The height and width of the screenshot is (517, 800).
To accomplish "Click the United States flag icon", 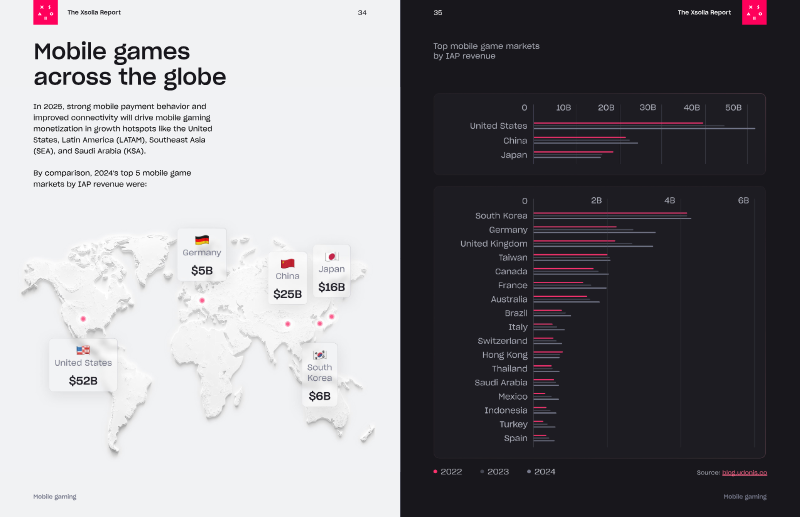I will pyautogui.click(x=83, y=350).
